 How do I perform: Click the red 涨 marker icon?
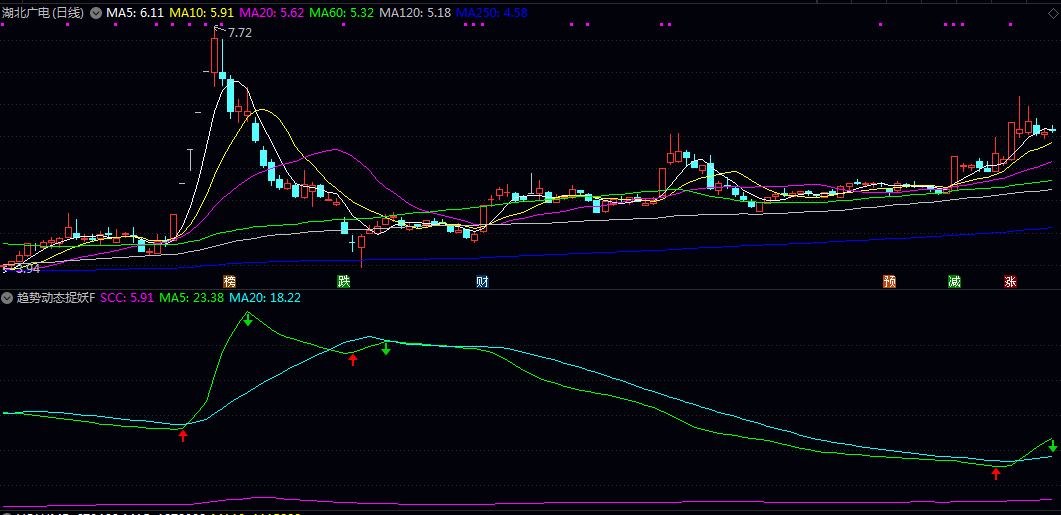(1010, 282)
